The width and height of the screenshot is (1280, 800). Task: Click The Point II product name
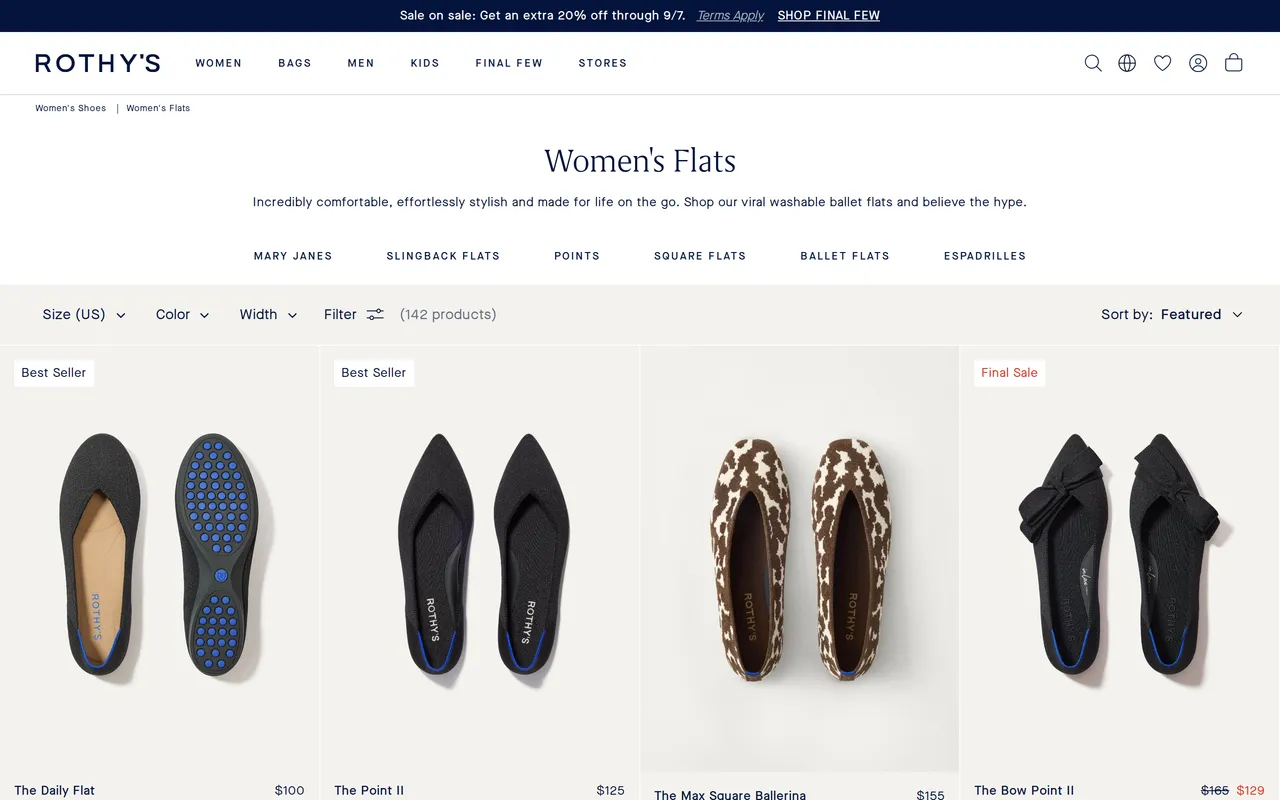point(369,790)
